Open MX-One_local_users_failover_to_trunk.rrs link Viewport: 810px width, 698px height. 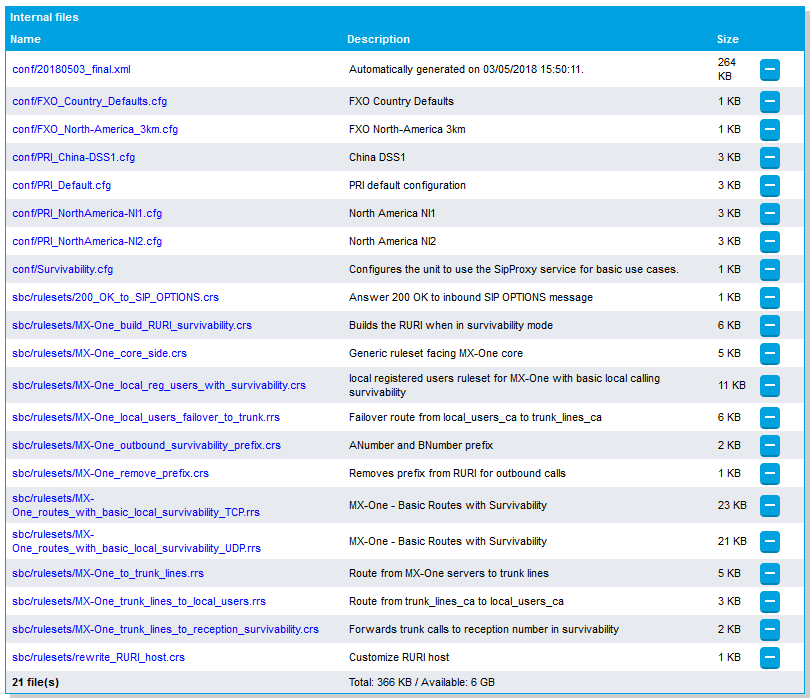[x=145, y=417]
